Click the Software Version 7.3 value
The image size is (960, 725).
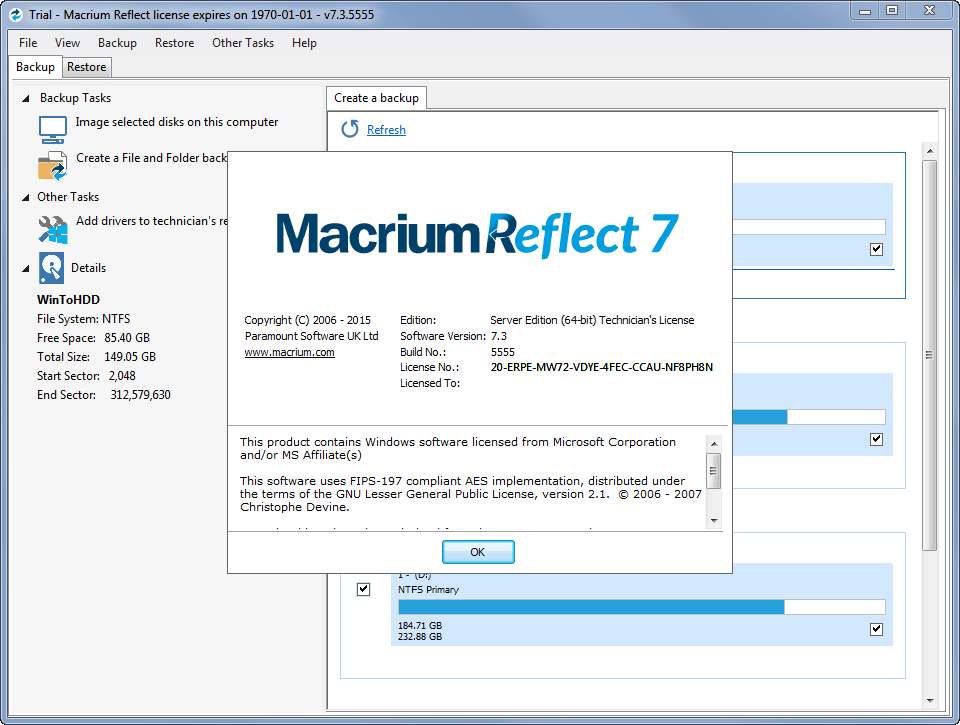coord(499,336)
